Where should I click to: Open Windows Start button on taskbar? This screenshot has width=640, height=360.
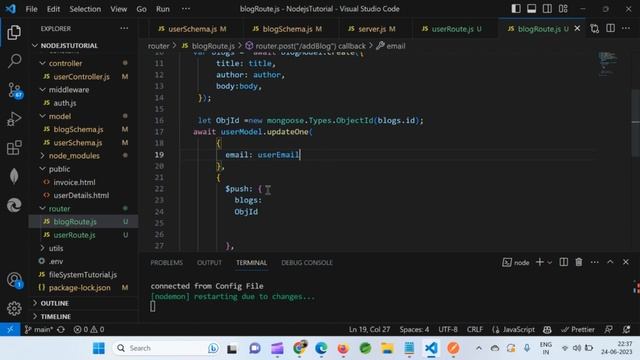pos(99,348)
